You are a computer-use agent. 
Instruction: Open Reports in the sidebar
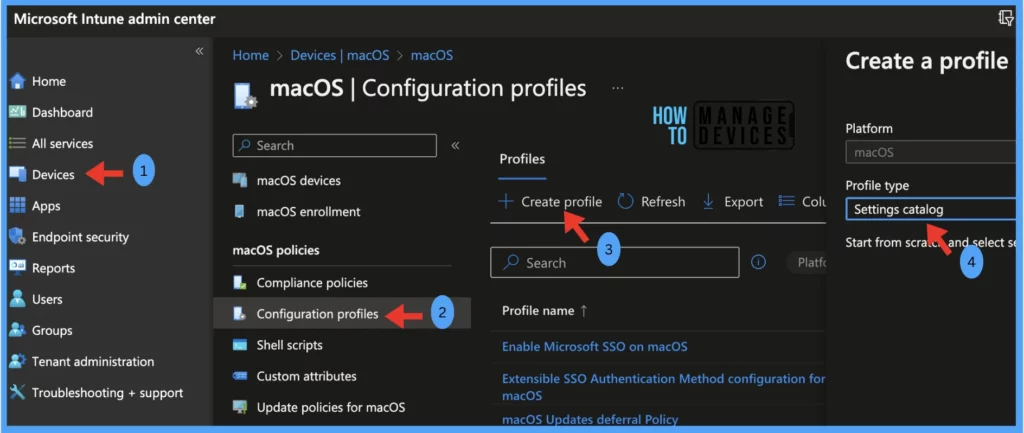53,268
